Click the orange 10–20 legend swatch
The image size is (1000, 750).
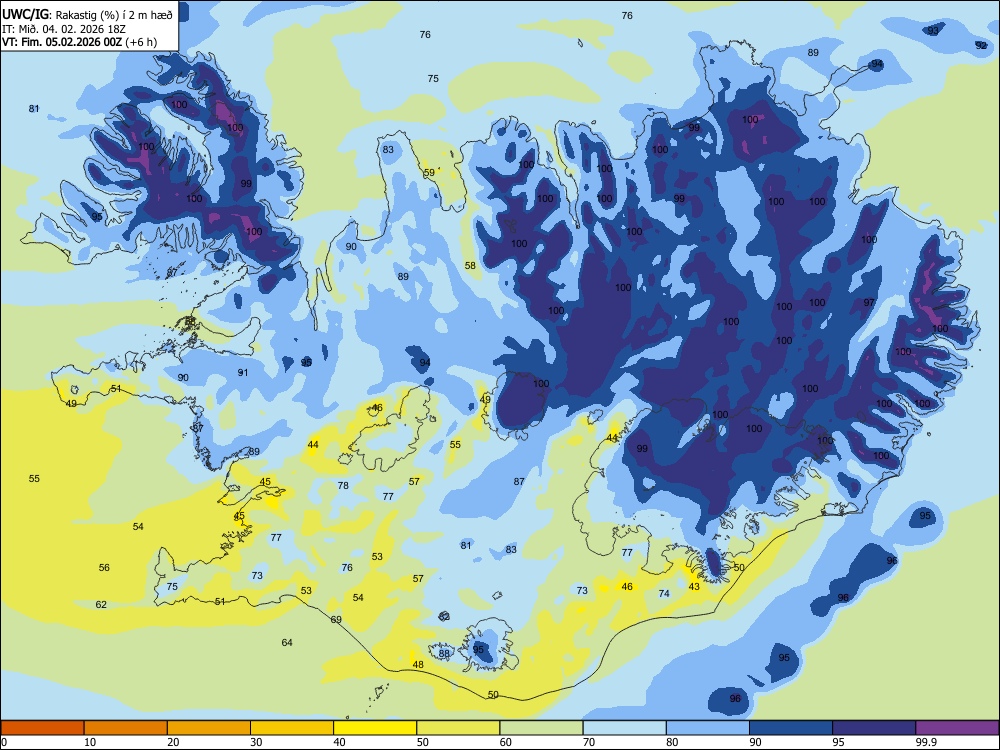126,728
